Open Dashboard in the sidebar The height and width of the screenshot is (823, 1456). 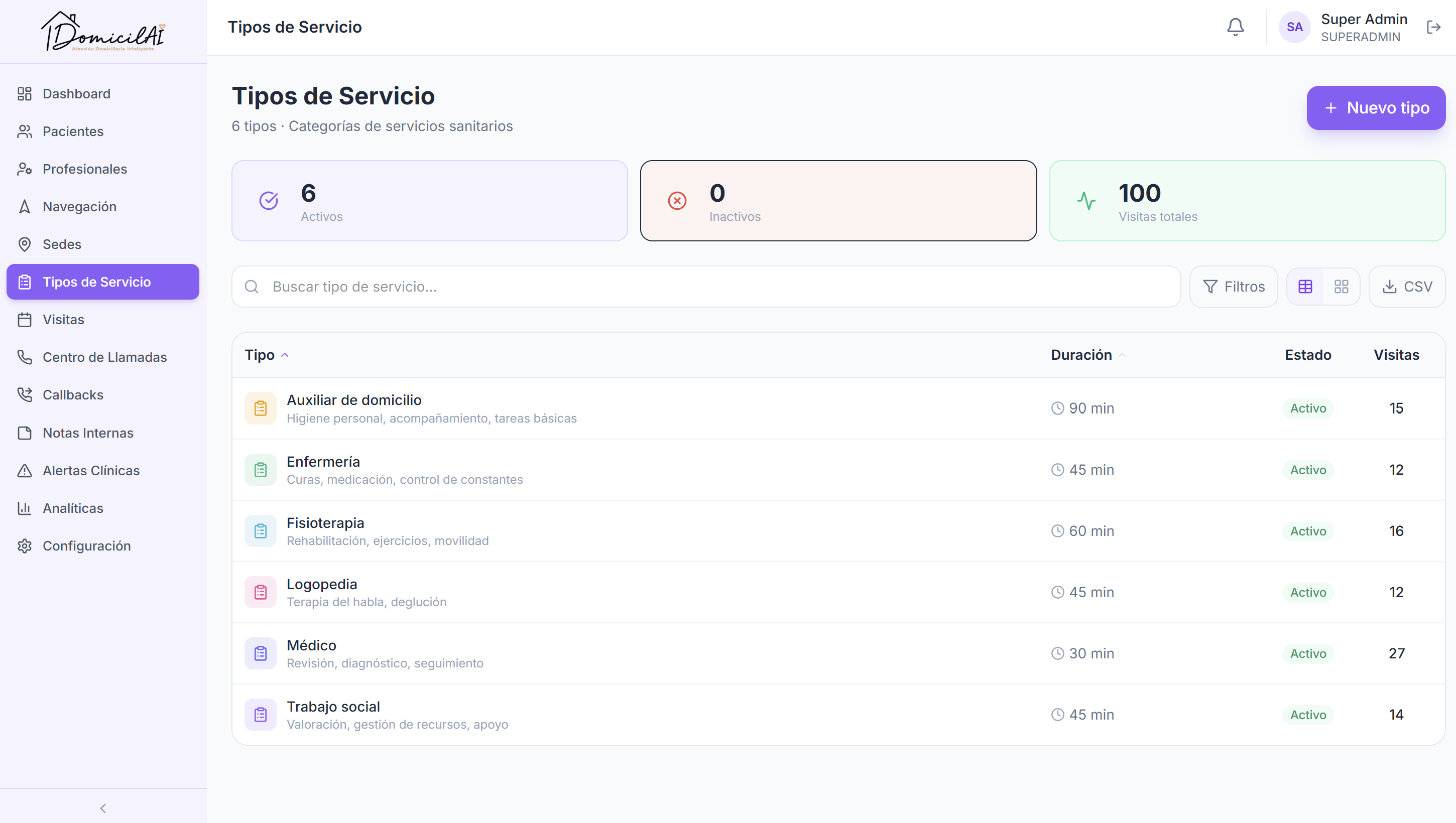(x=103, y=94)
